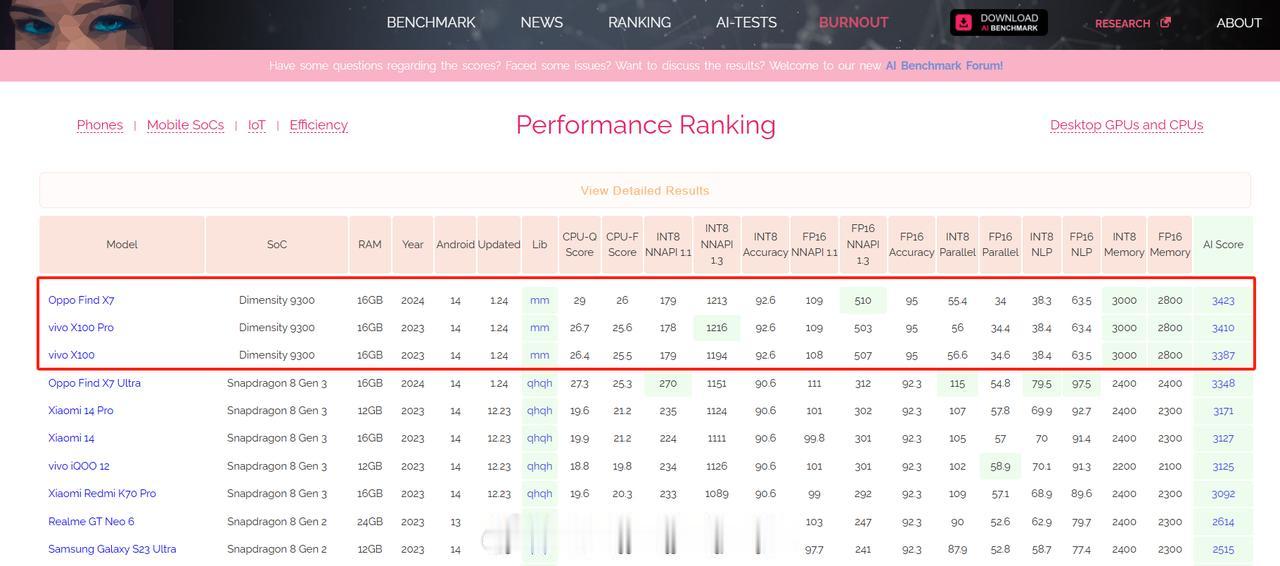1280x566 pixels.
Task: Open the Oppo Find X7 model link
Action: click(x=81, y=300)
